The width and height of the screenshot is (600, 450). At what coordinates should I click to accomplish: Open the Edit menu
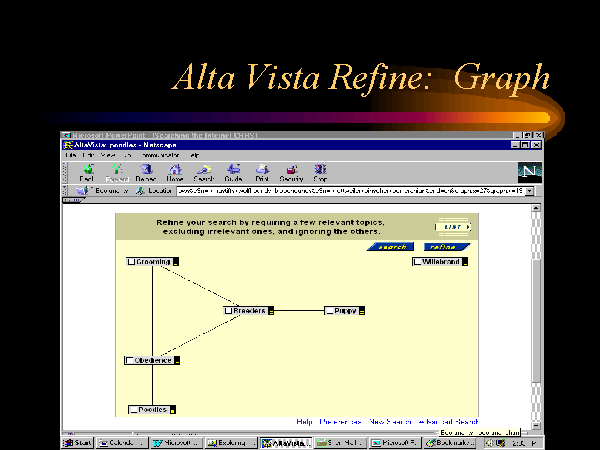coord(86,155)
